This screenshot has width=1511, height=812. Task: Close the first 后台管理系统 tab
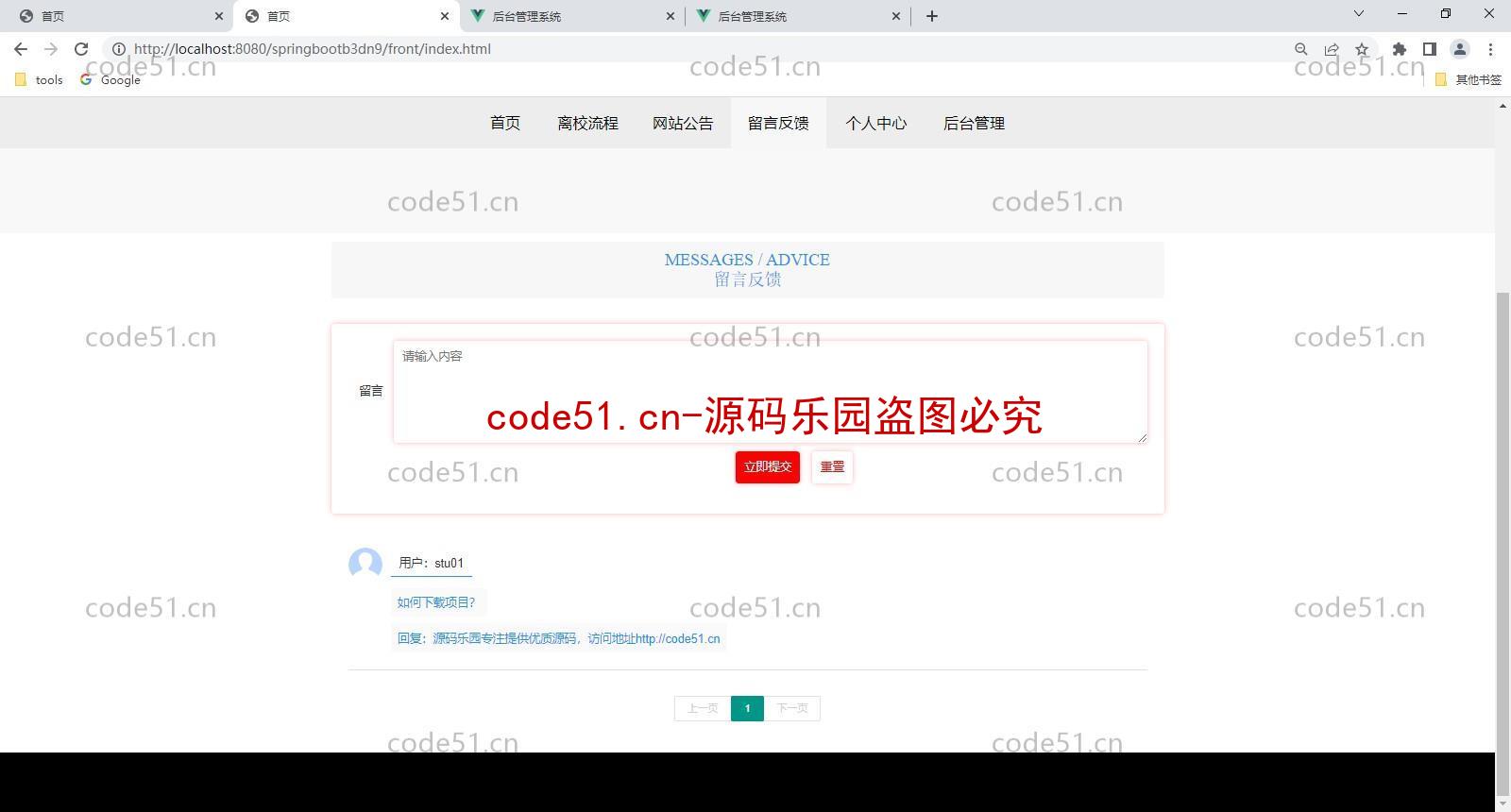(x=671, y=16)
